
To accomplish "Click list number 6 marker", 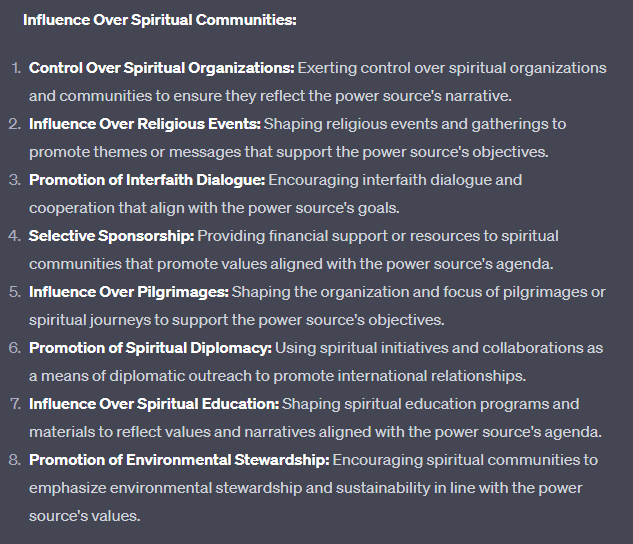I will tap(15, 348).
